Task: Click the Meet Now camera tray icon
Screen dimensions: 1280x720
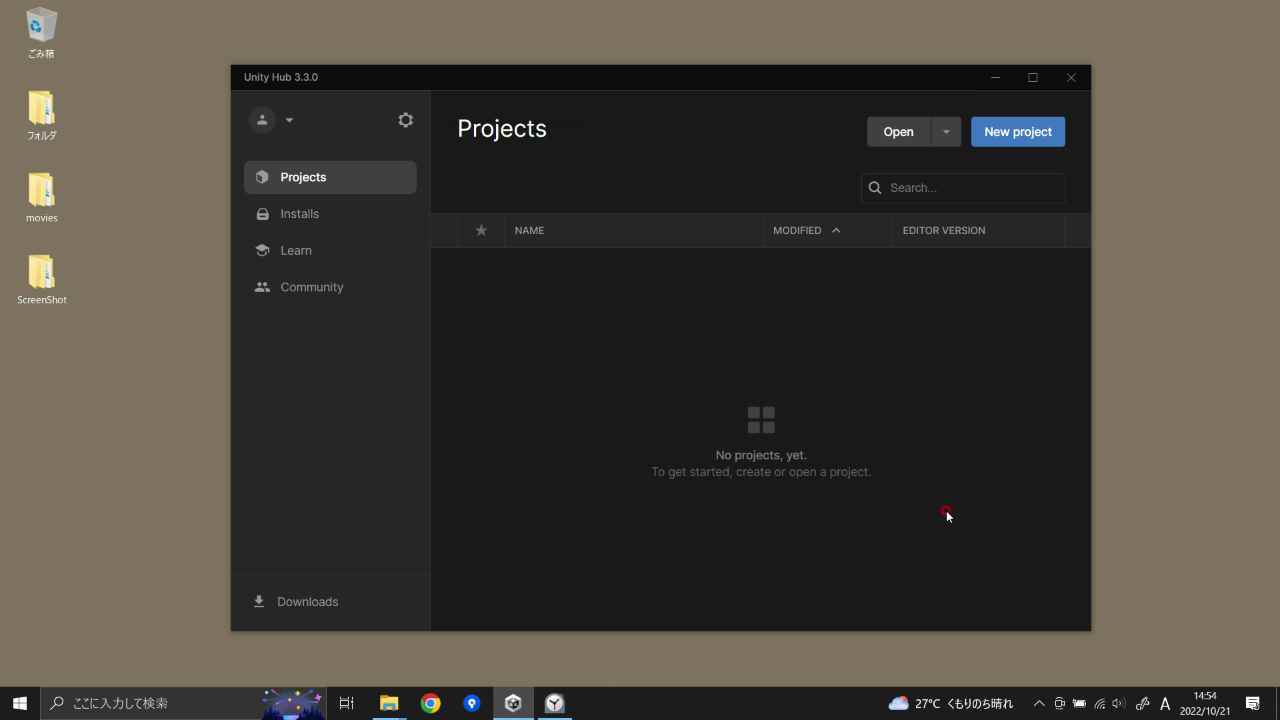Action: pos(1059,703)
